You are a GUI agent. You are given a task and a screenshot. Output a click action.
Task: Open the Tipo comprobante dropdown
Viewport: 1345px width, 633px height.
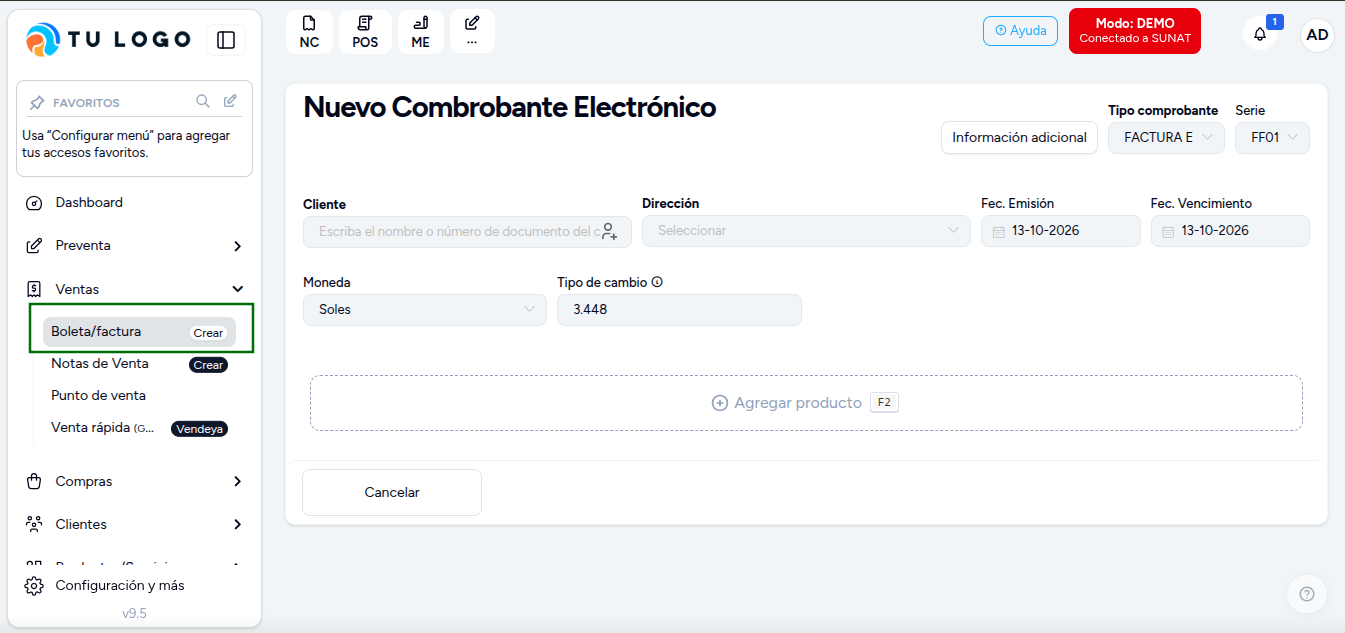click(1166, 138)
